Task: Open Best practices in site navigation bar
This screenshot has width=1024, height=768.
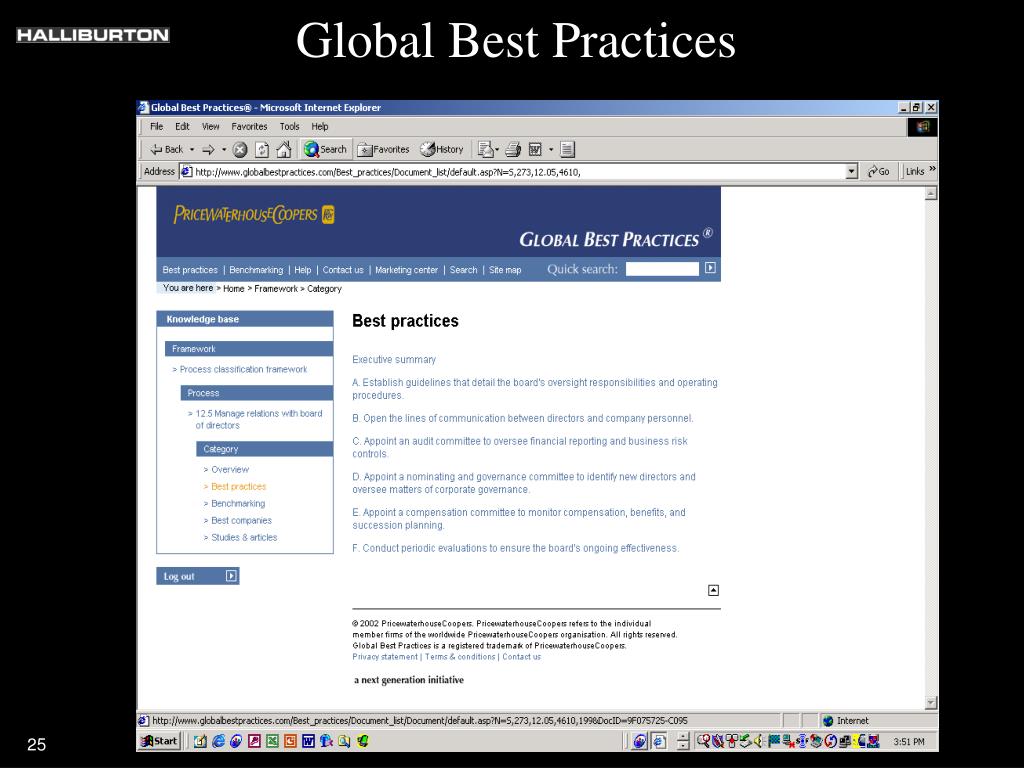Action: [x=190, y=270]
